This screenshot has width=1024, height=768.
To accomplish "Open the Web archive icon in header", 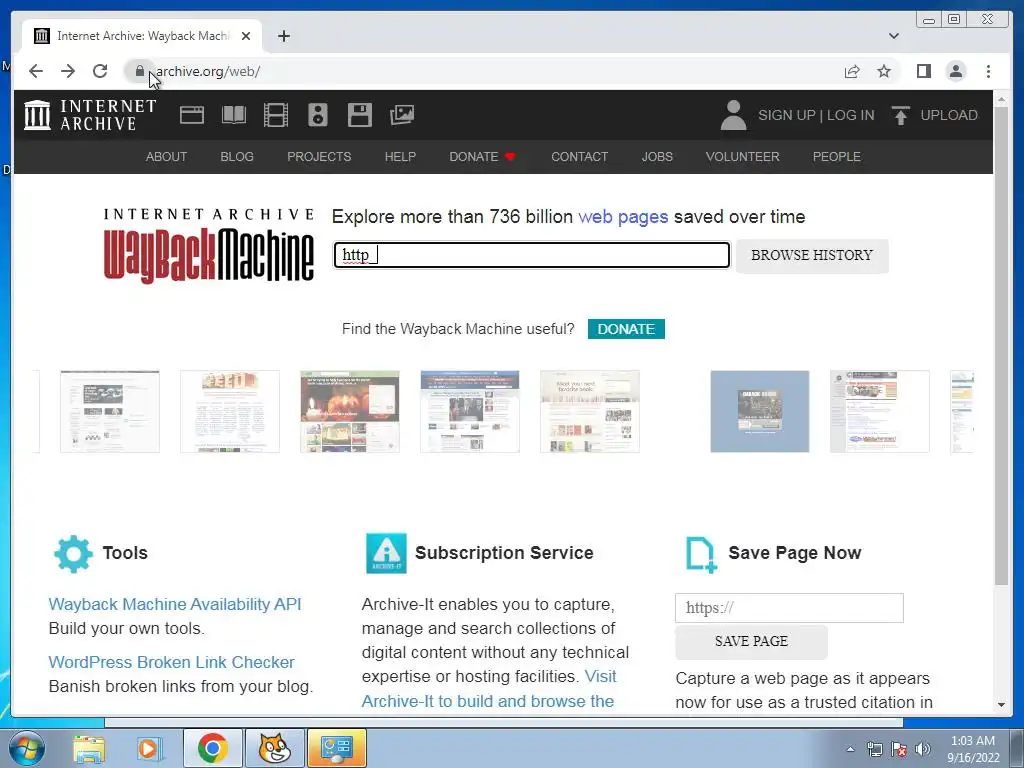I will pos(192,115).
